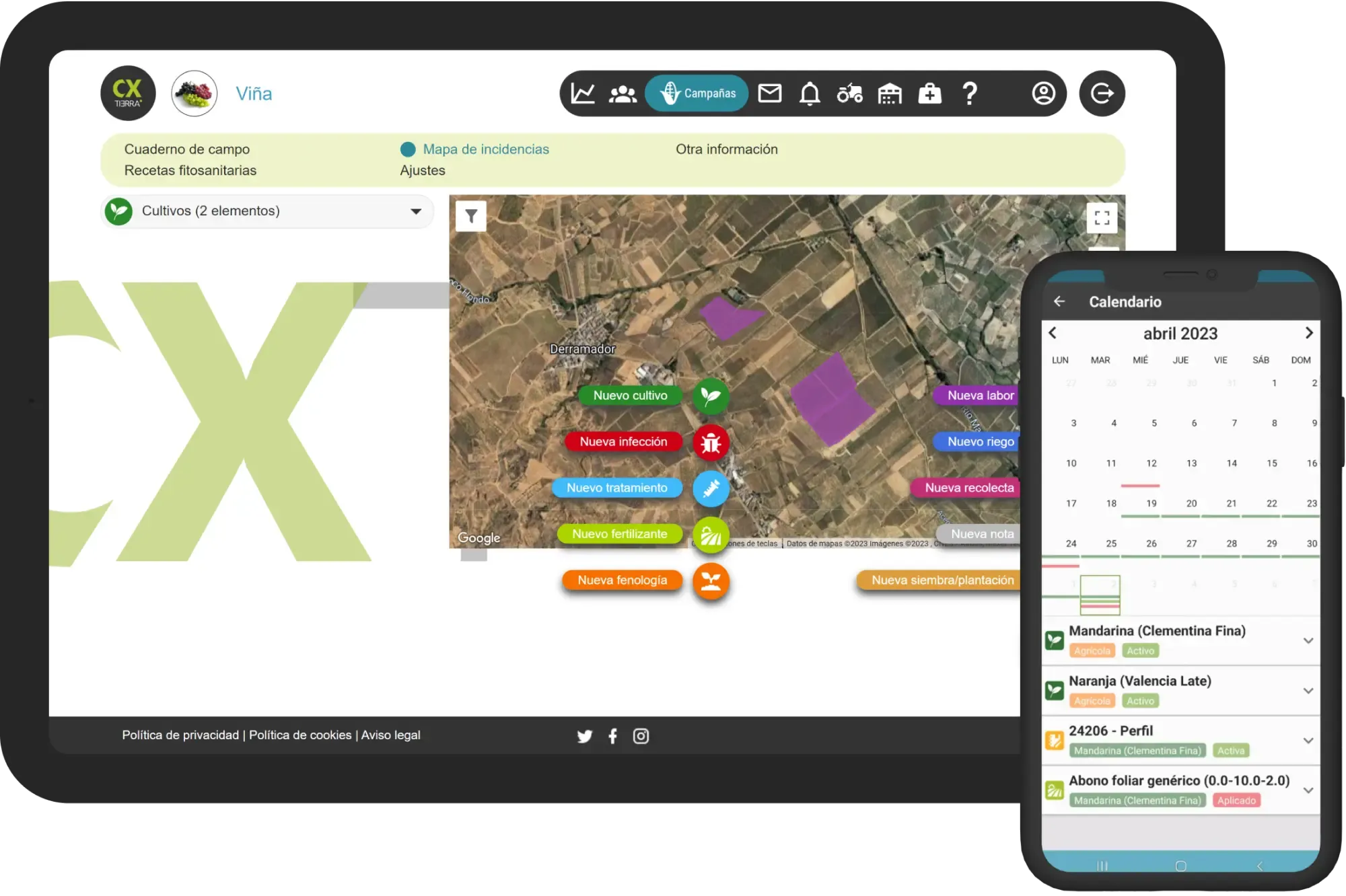Open the tractor machinery icon
The height and width of the screenshot is (896, 1346).
coord(850,94)
